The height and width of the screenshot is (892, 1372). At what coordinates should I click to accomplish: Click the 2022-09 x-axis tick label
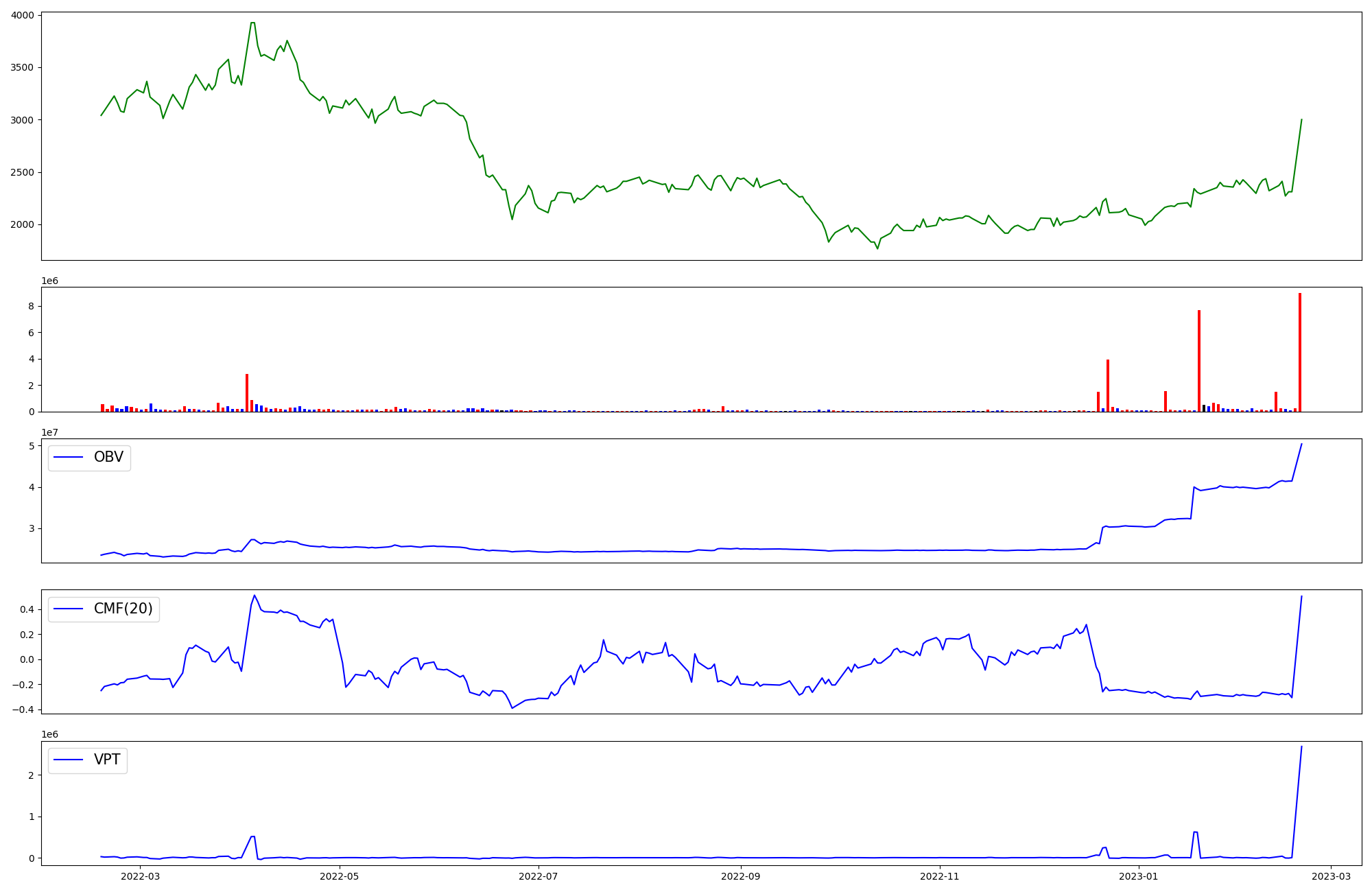[x=741, y=876]
